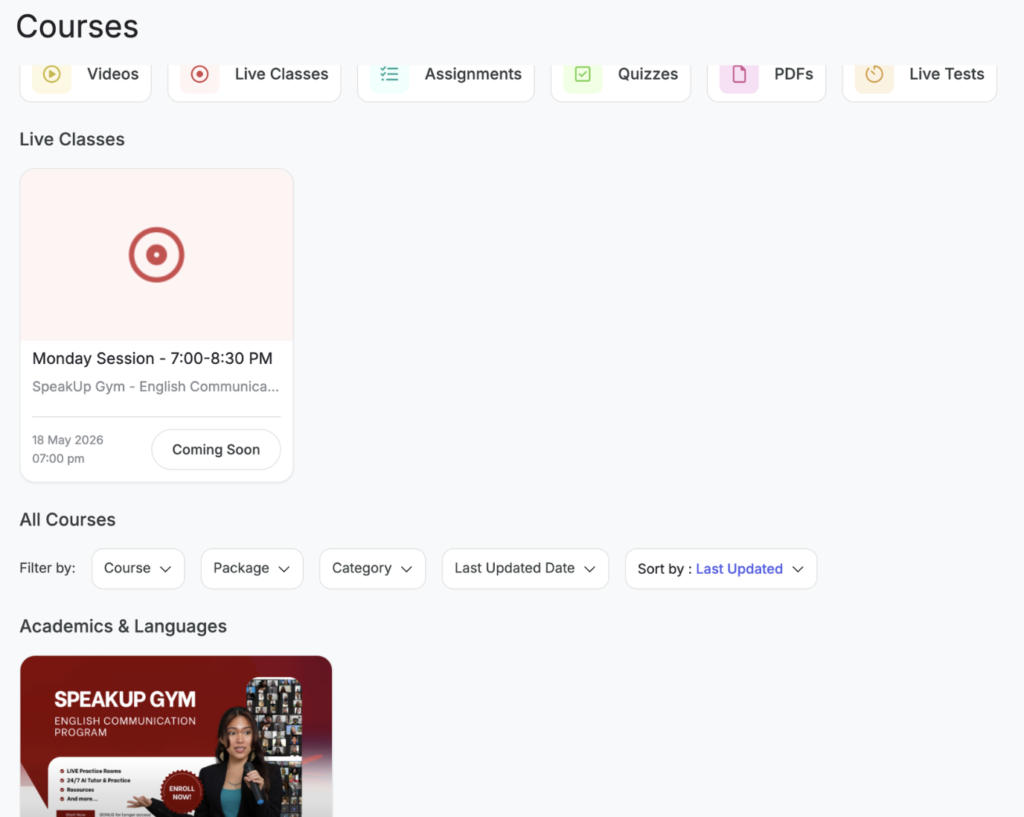The width and height of the screenshot is (1024, 817).
Task: Expand the Last Updated Date filter
Action: click(525, 568)
